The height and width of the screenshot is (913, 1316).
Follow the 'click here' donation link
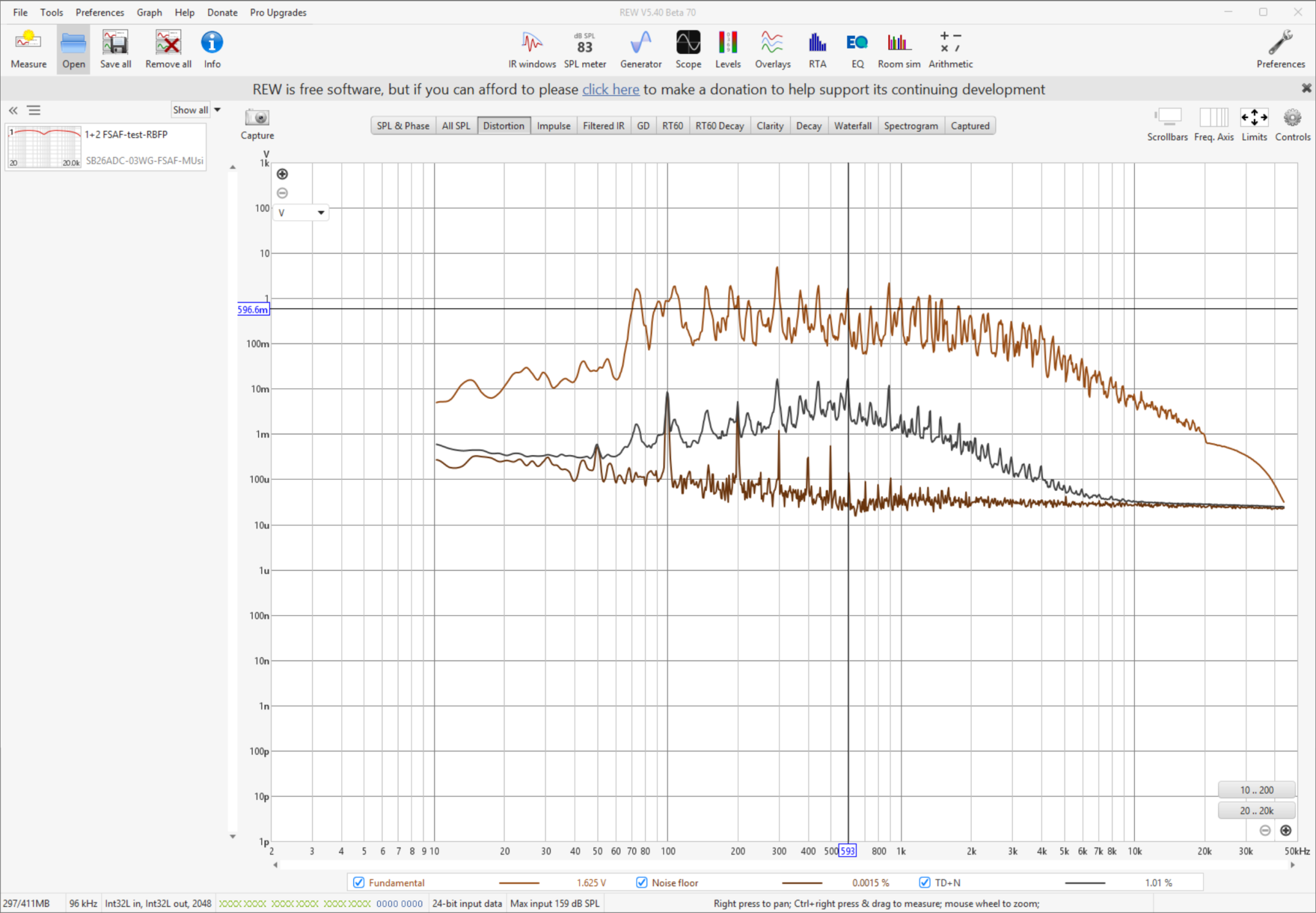tap(610, 89)
